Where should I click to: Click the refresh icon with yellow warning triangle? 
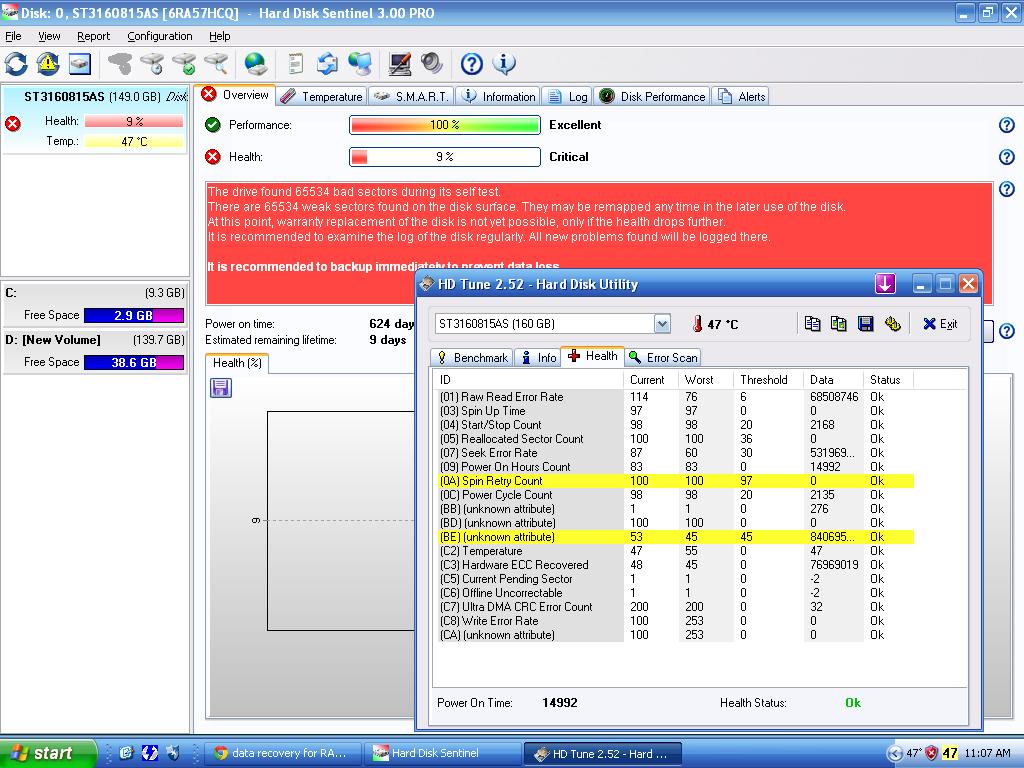click(48, 64)
